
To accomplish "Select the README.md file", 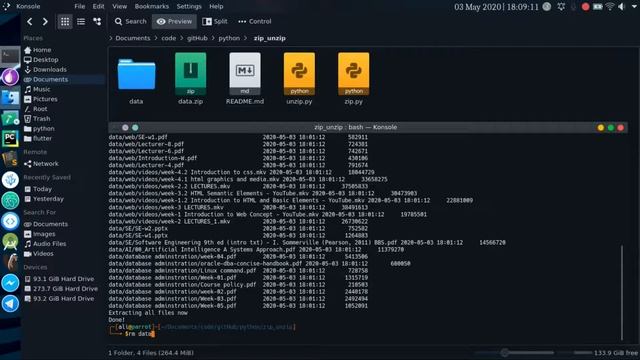I will tap(245, 79).
